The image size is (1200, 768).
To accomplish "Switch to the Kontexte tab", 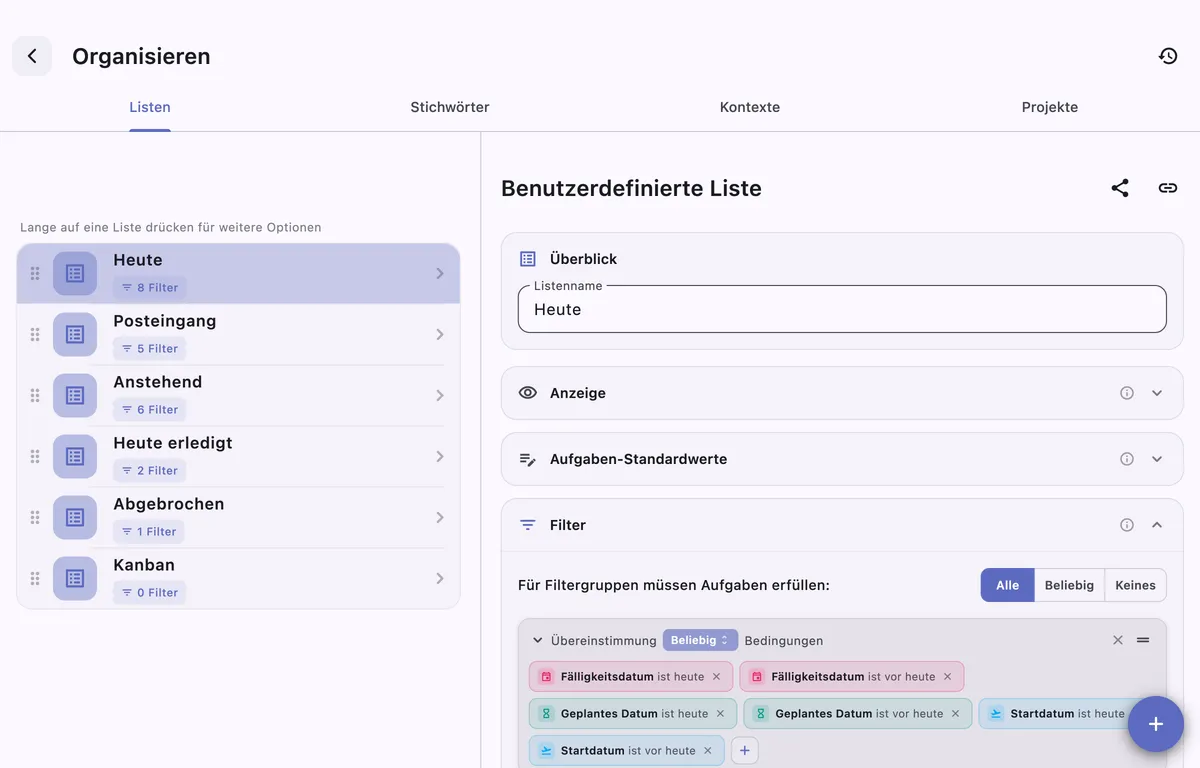I will [x=750, y=107].
